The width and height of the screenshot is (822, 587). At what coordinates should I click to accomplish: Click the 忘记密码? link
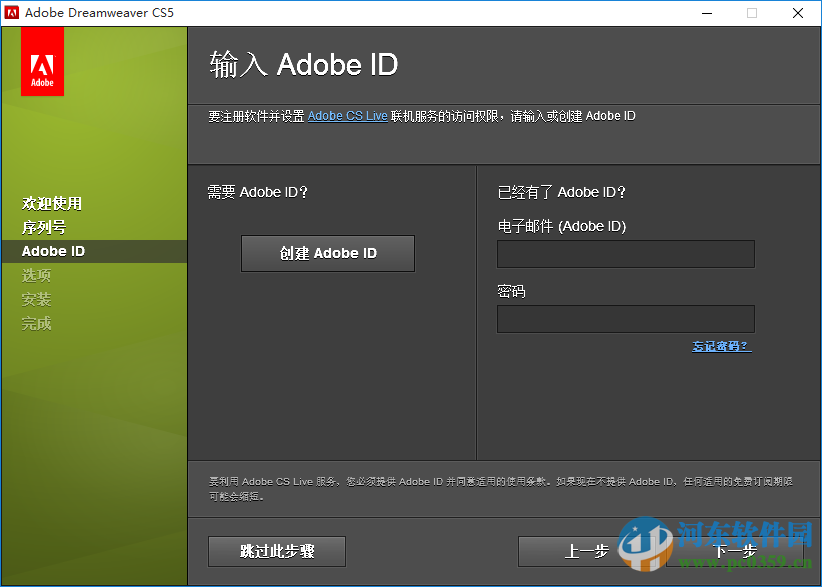click(x=721, y=345)
